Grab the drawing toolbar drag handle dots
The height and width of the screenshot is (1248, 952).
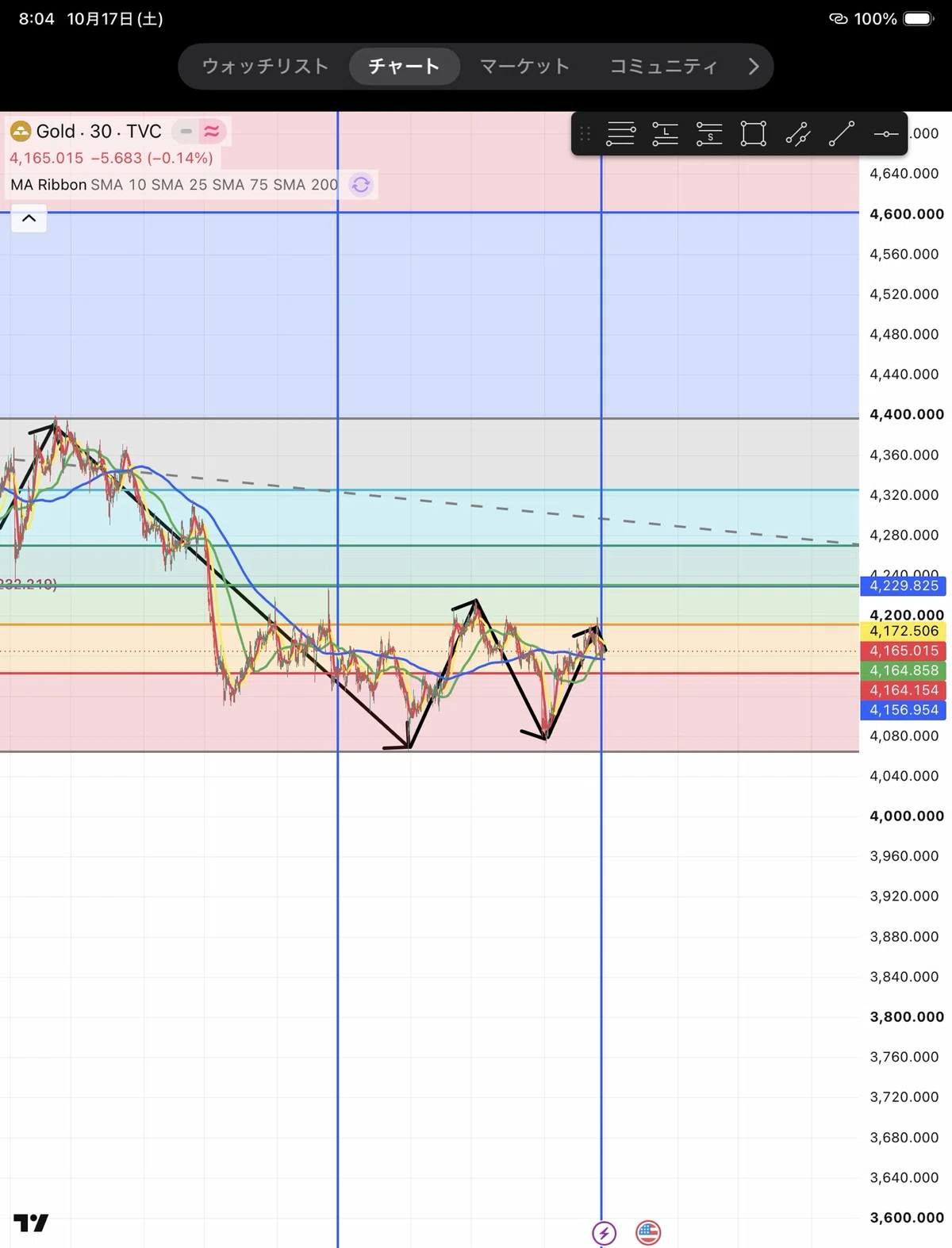click(585, 134)
